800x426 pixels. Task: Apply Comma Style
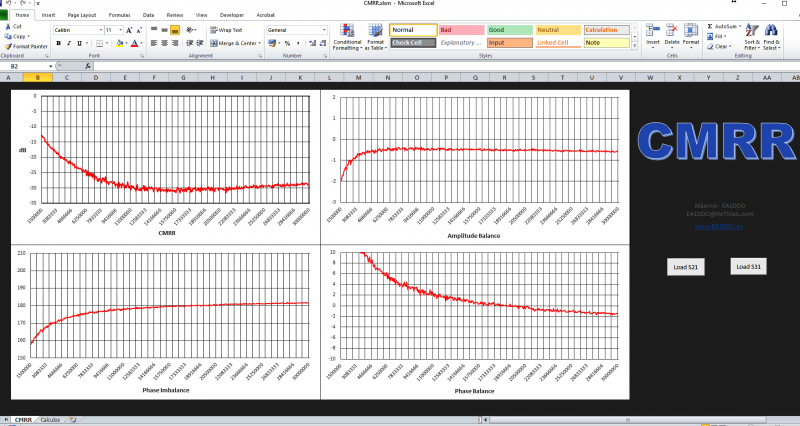click(x=298, y=43)
